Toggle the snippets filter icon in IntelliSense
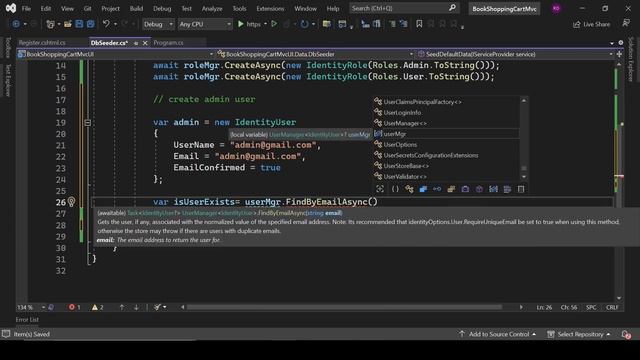This screenshot has height=360, width=640. pyautogui.click(x=521, y=189)
